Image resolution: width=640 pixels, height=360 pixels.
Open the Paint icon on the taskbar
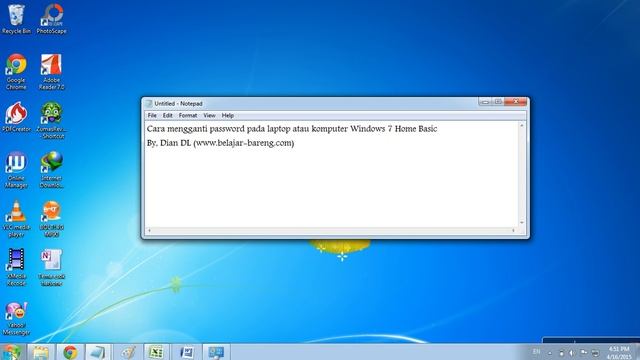tap(129, 352)
